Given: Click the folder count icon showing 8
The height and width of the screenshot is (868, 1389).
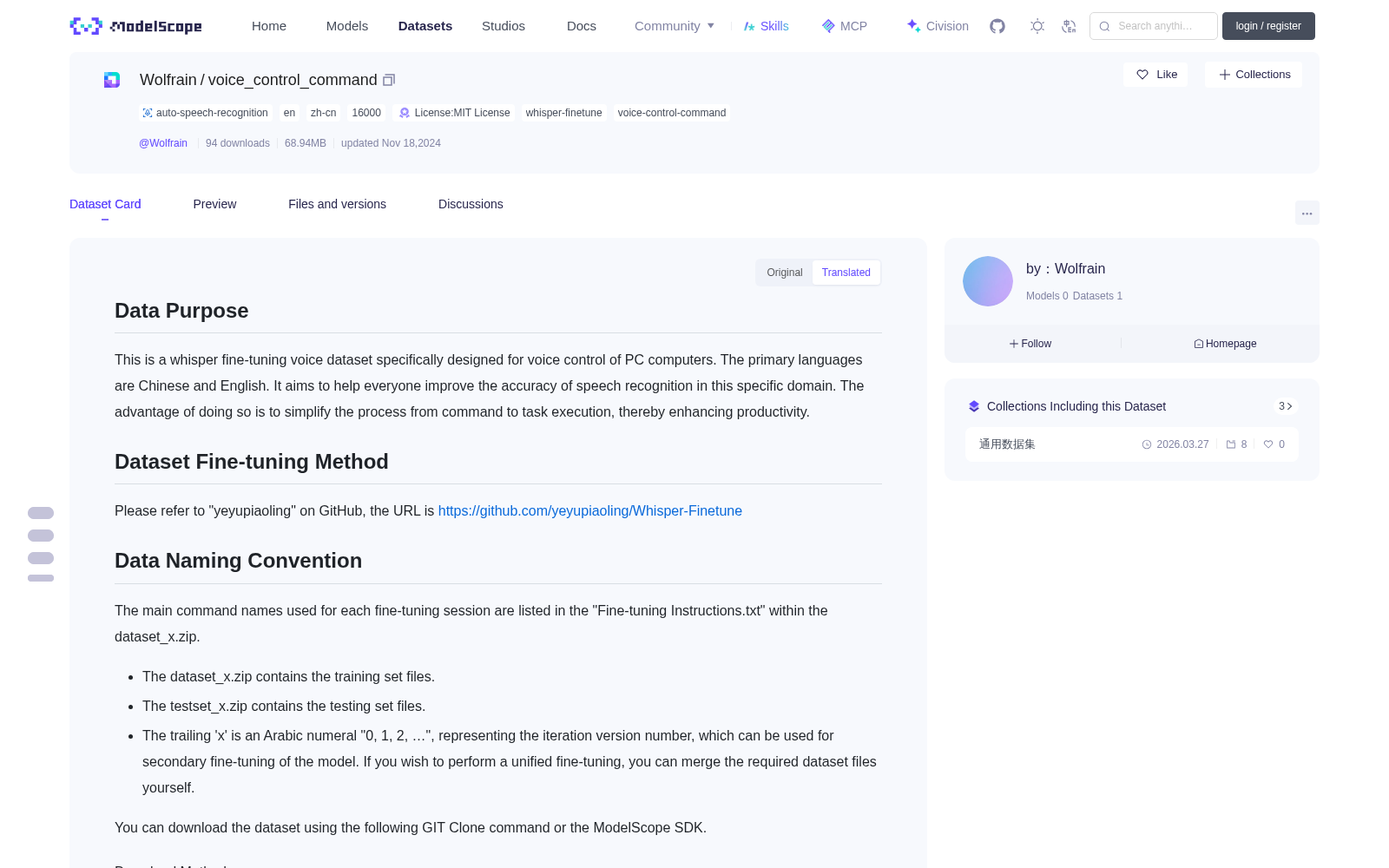Looking at the screenshot, I should tap(1231, 444).
